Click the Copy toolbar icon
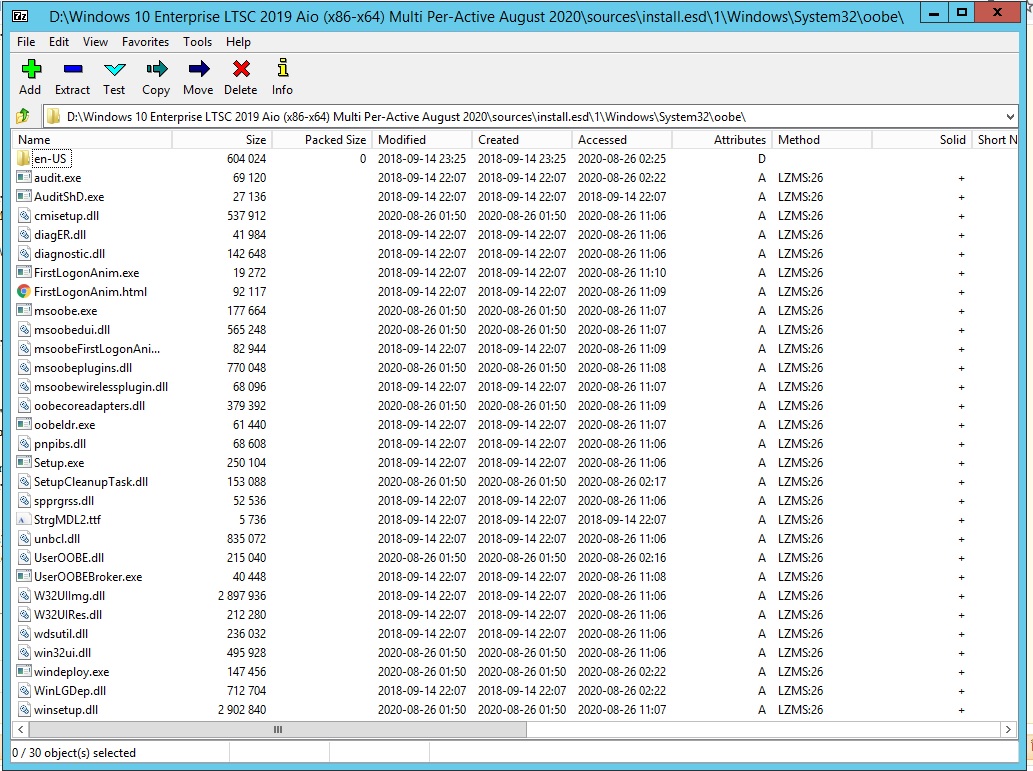This screenshot has width=1033, height=771. pos(157,69)
